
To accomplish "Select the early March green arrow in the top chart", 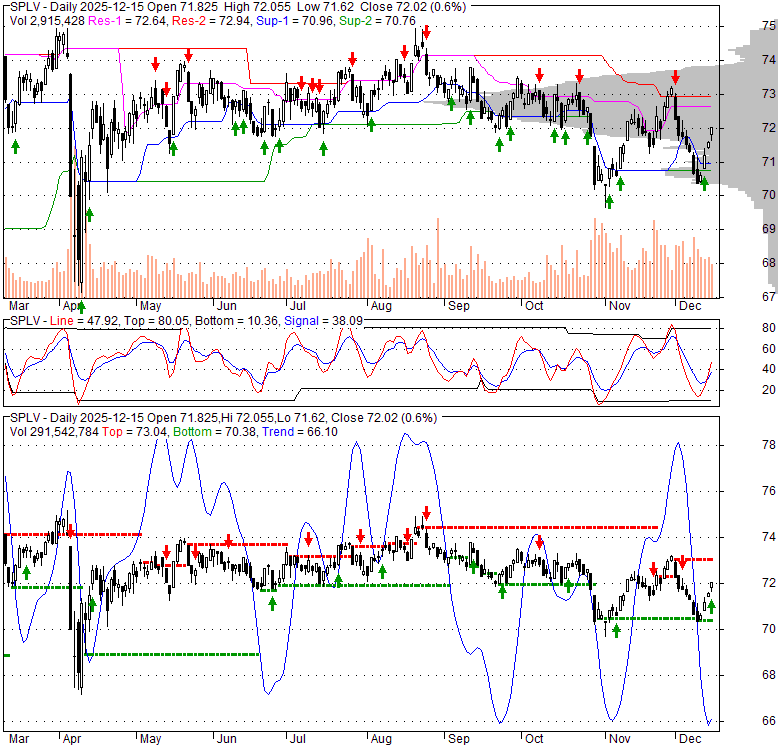I will pos(15,147).
